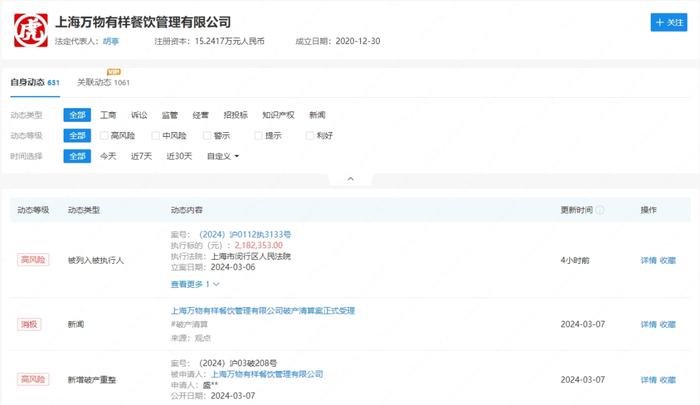Click 高风险 tag in 新增破产重整 row
This screenshot has height=405, width=700.
pos(33,380)
